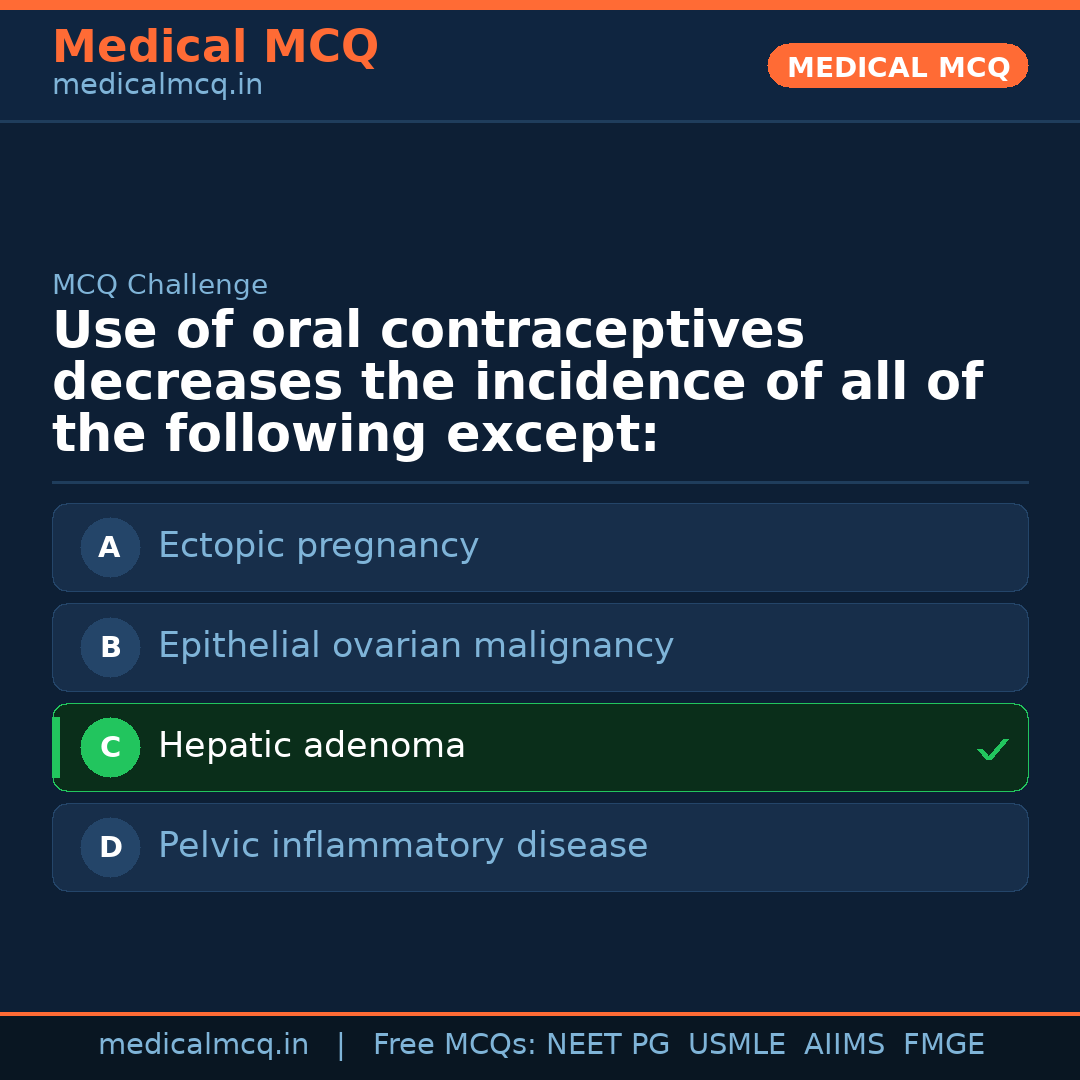Click "FMGE" in the footer

click(x=943, y=1045)
